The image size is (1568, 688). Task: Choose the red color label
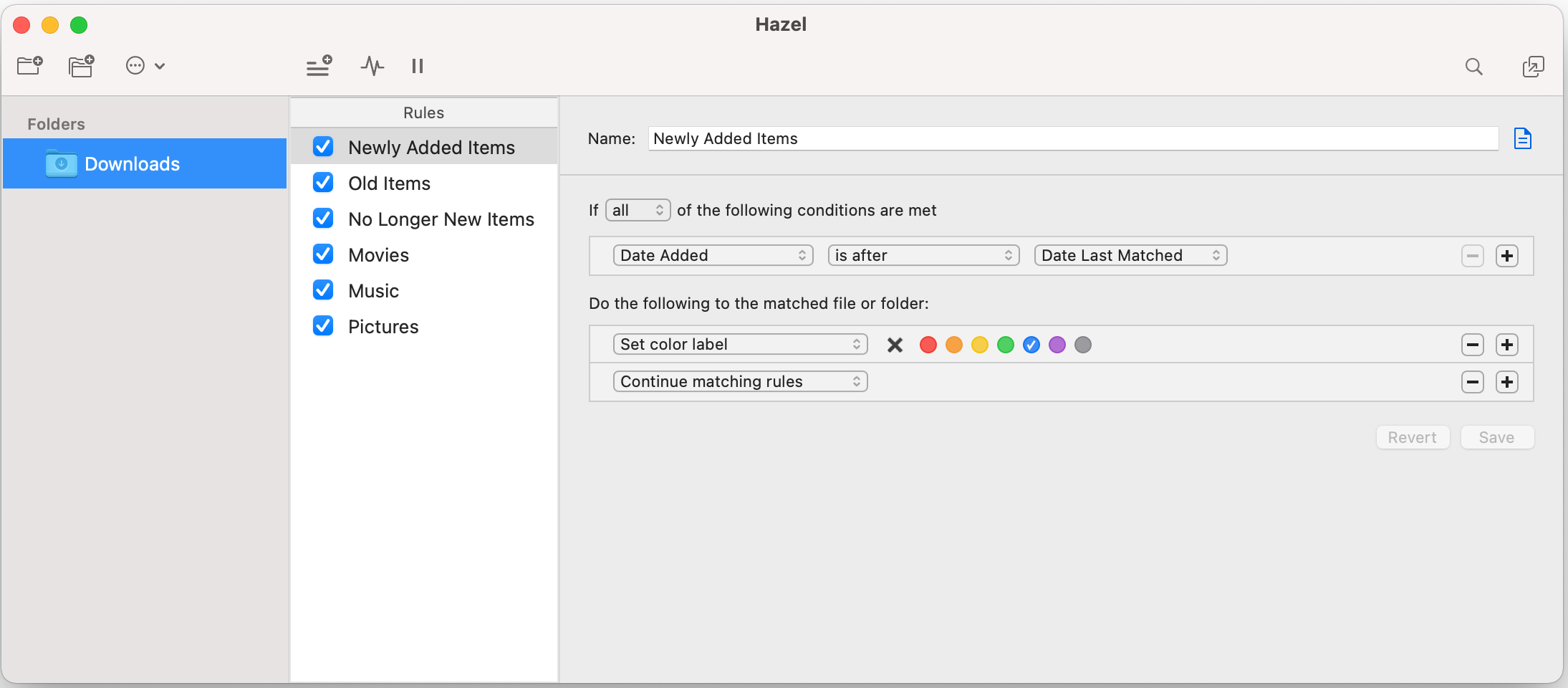coord(928,345)
